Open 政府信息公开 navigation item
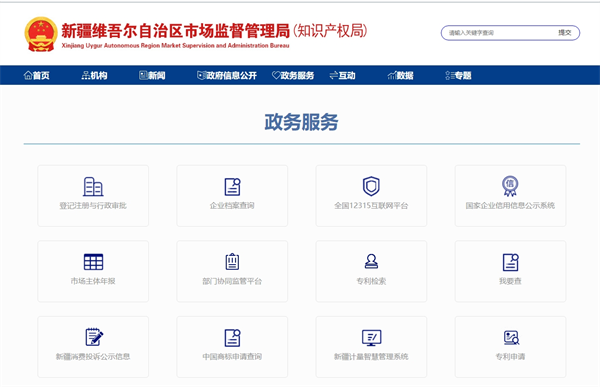Image resolution: width=600 pixels, height=387 pixels. coord(227,75)
